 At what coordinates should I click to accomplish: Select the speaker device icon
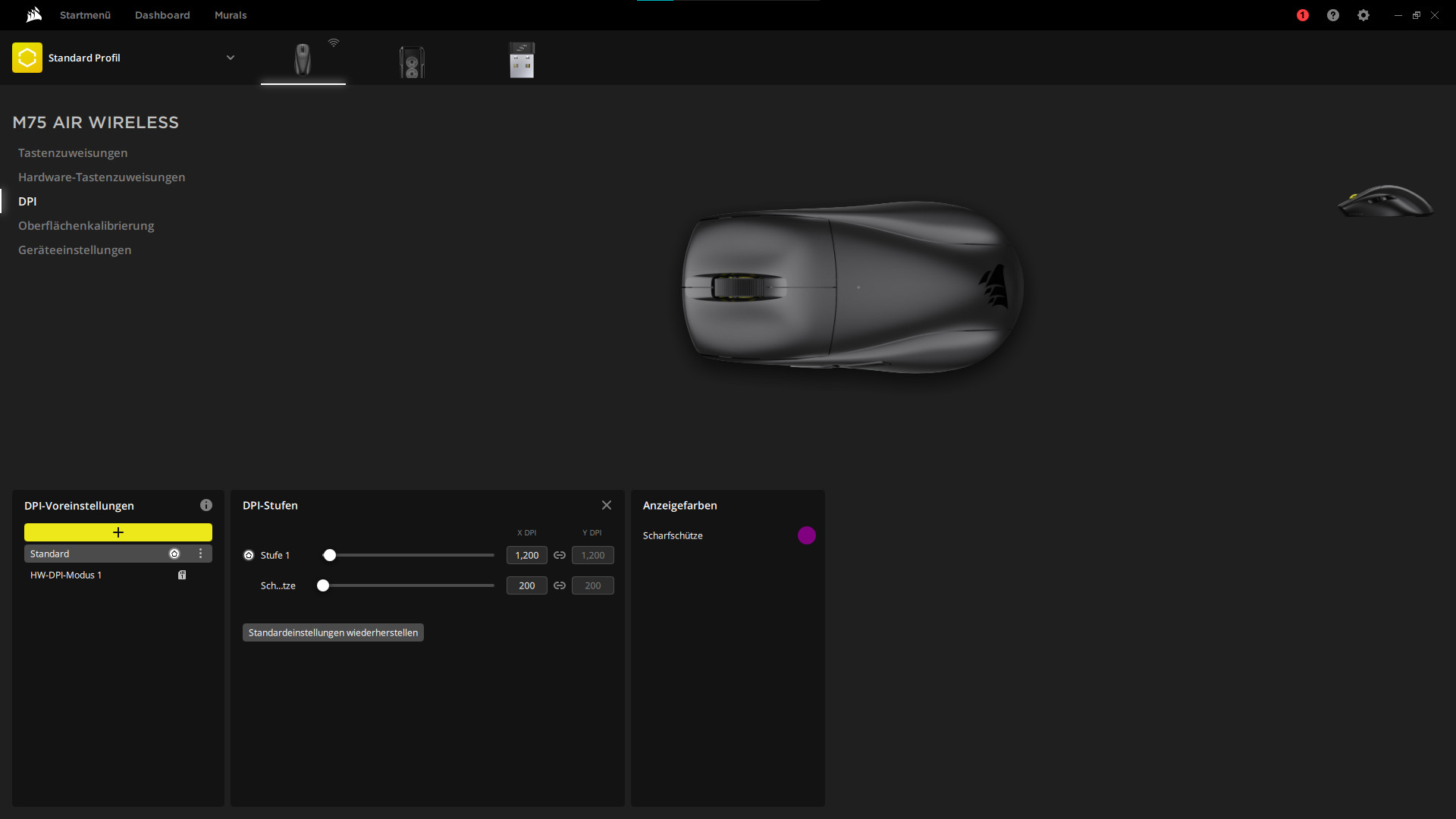click(x=412, y=61)
